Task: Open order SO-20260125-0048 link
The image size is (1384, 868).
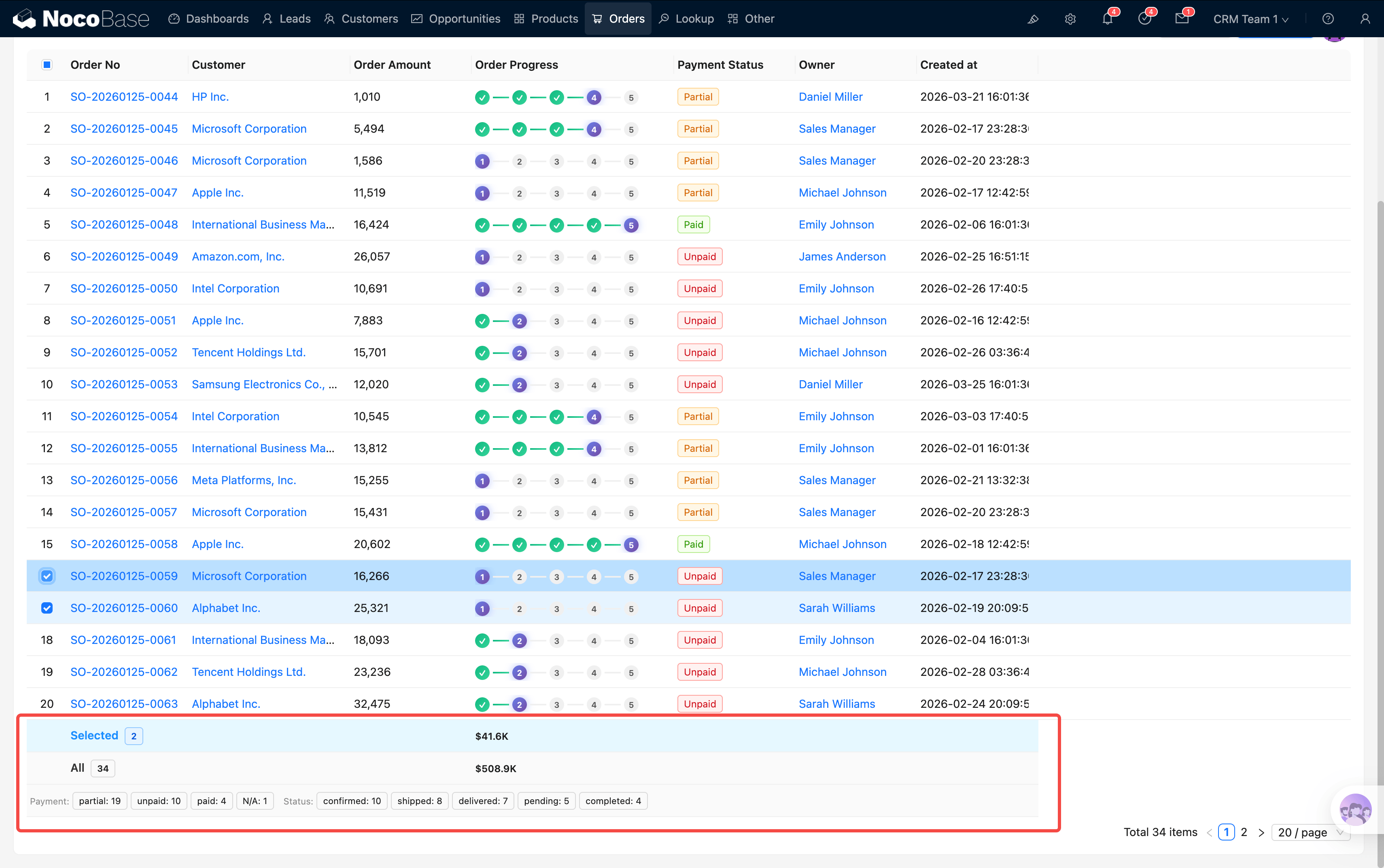Action: coord(124,224)
